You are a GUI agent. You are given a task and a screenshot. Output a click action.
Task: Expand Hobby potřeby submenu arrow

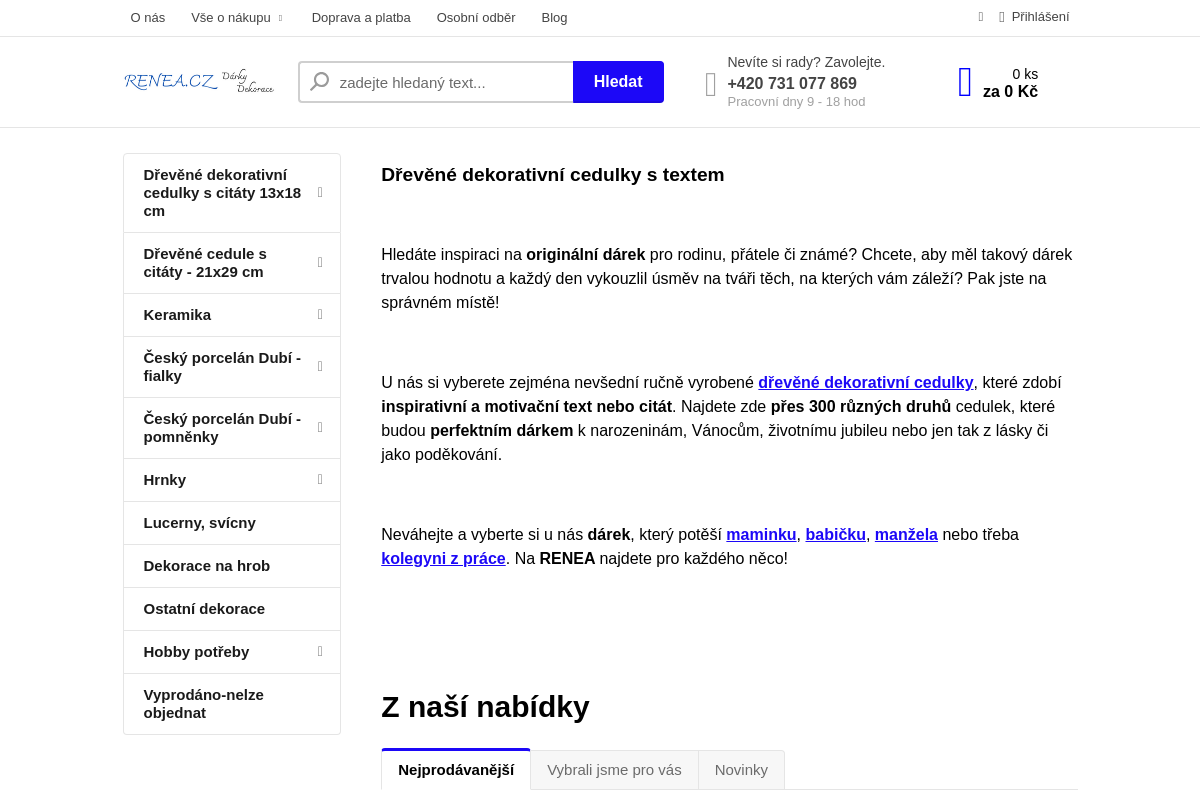point(320,652)
